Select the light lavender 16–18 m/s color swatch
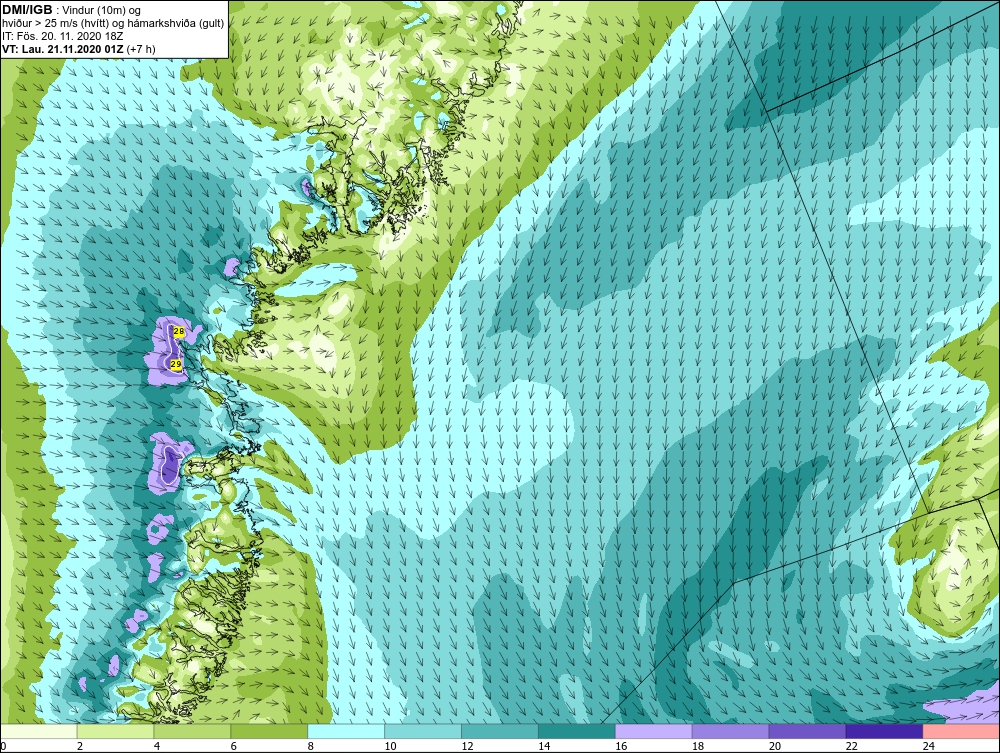 [654, 731]
